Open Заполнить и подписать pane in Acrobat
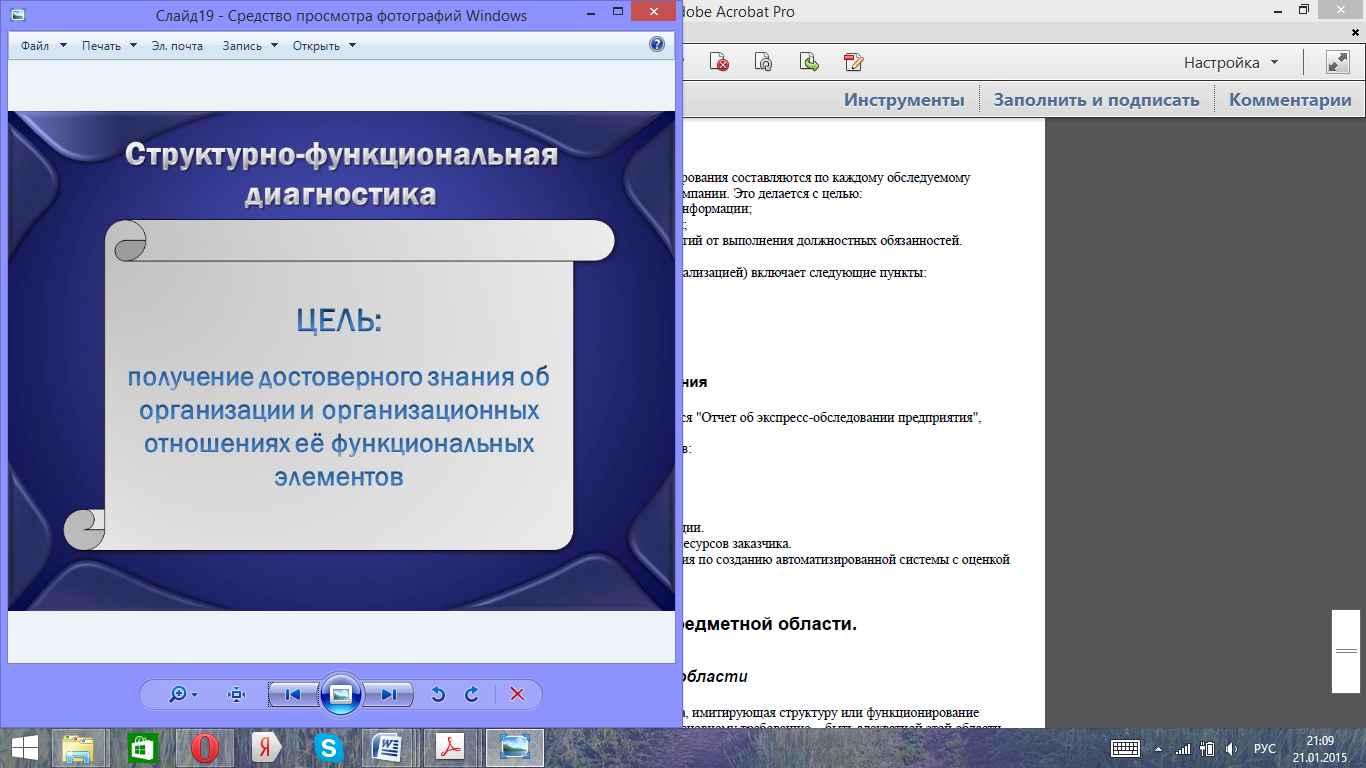This screenshot has height=768, width=1366. coord(1096,99)
